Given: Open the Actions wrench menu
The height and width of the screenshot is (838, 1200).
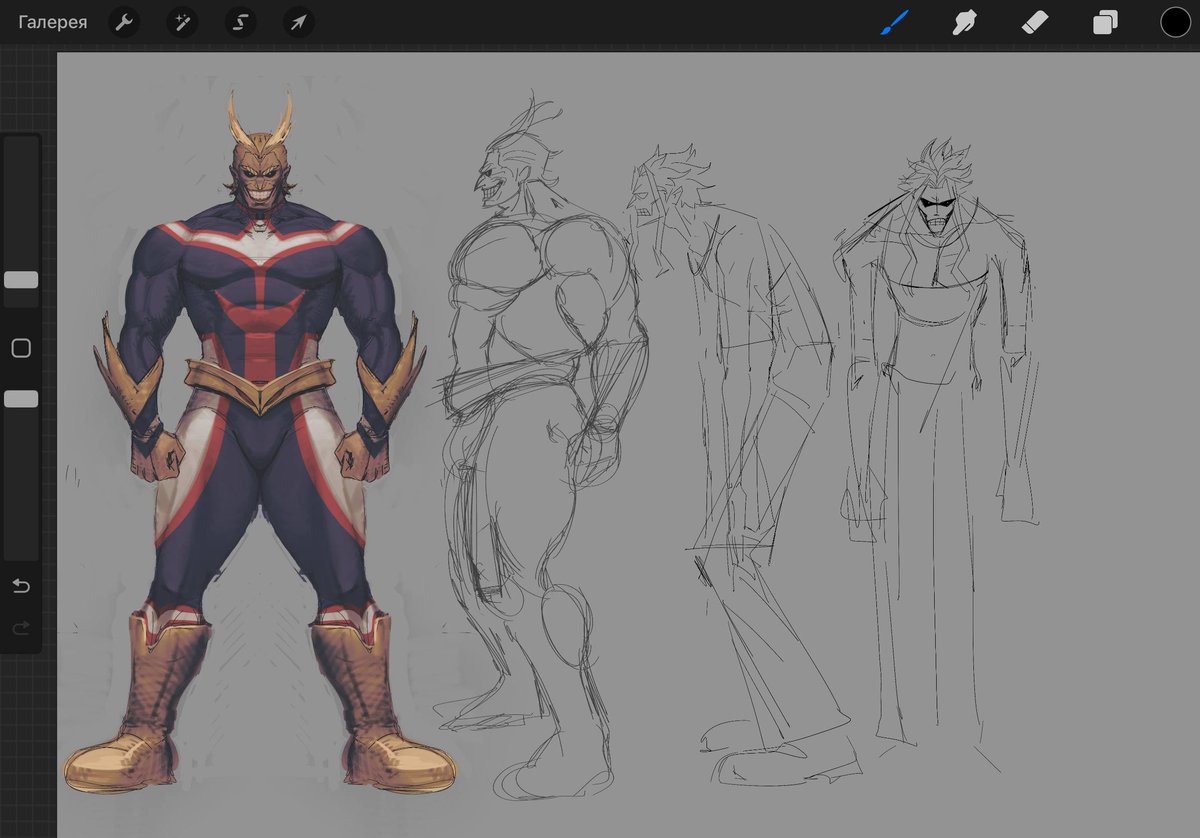Looking at the screenshot, I should 123,22.
